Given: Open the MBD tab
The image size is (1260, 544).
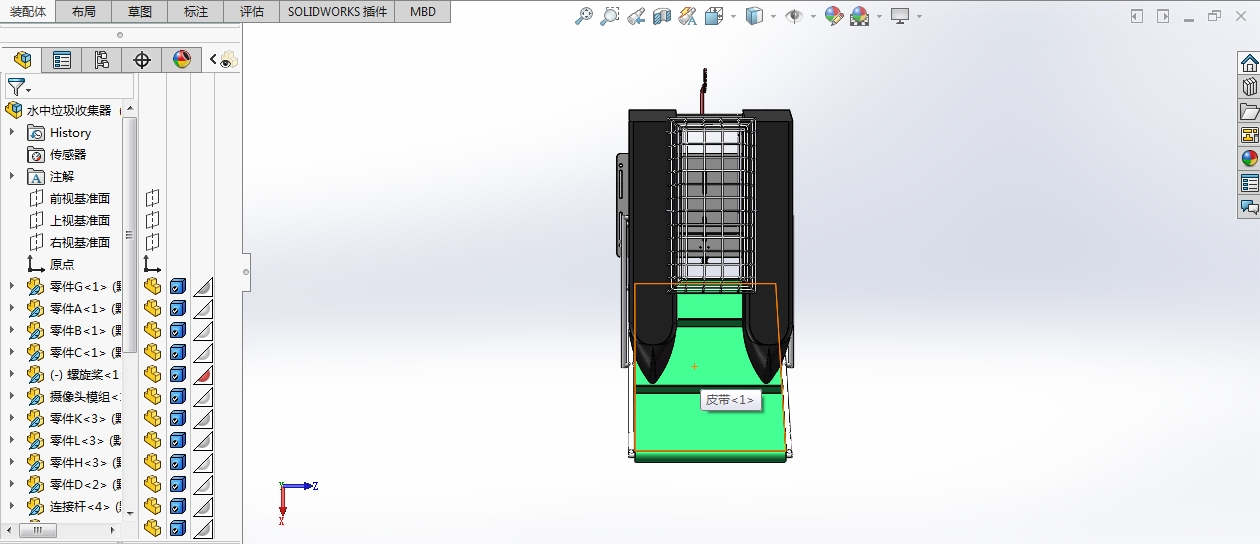Looking at the screenshot, I should point(423,12).
